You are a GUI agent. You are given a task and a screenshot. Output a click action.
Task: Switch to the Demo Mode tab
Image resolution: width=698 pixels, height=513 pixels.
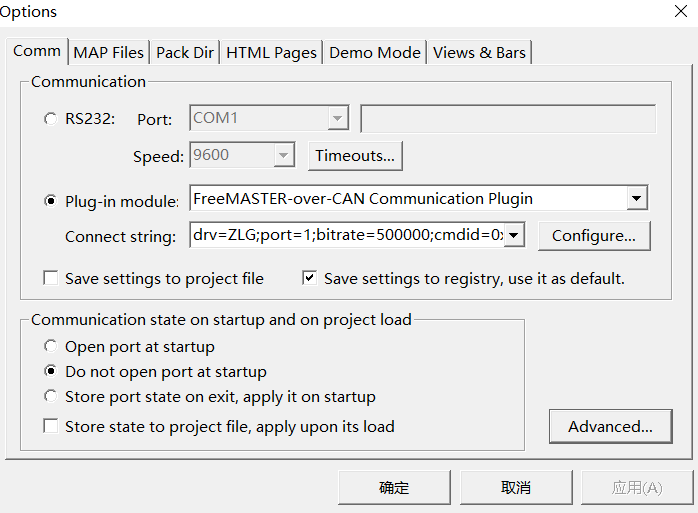pos(375,53)
